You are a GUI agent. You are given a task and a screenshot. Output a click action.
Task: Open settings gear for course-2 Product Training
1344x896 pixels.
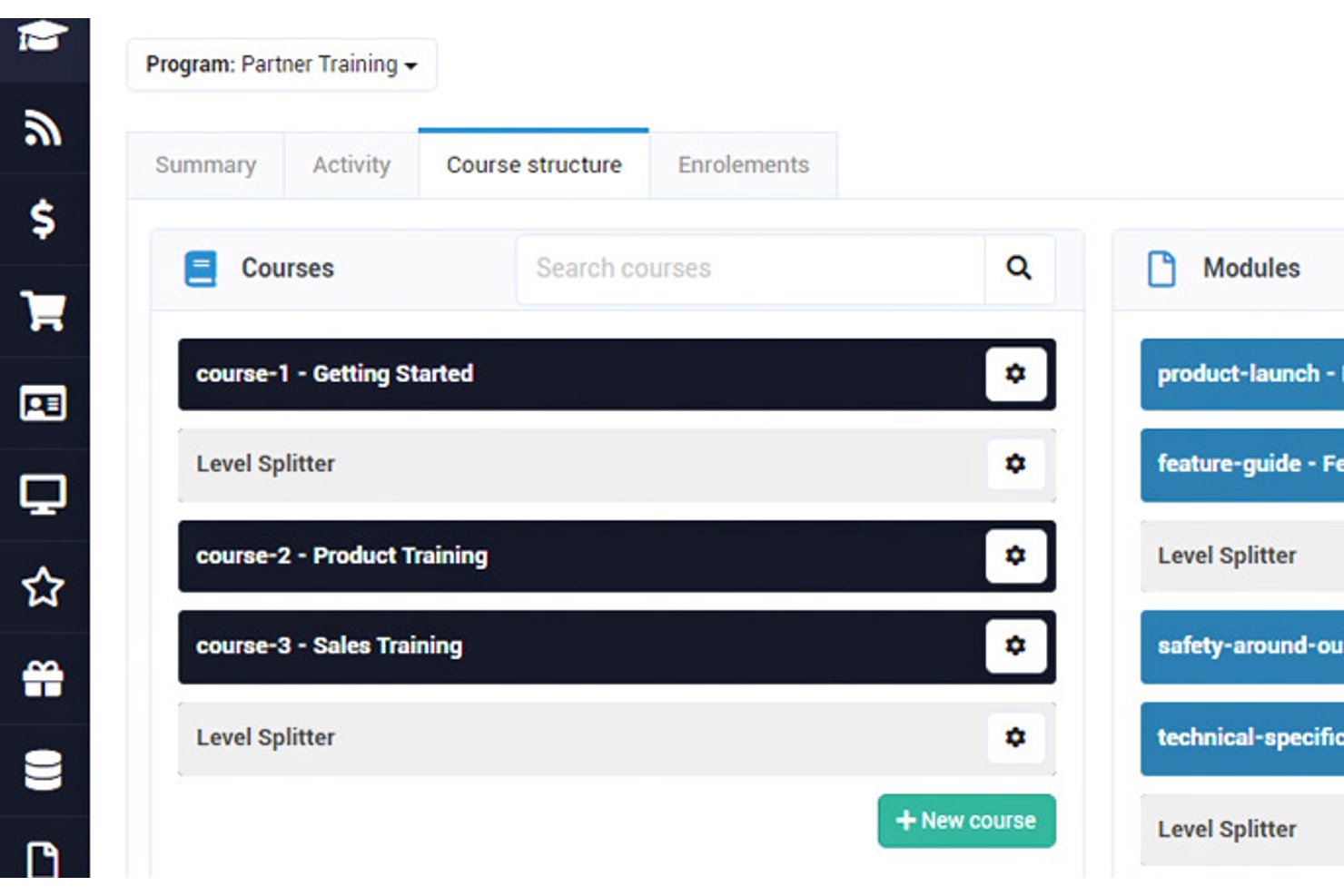(x=1015, y=556)
